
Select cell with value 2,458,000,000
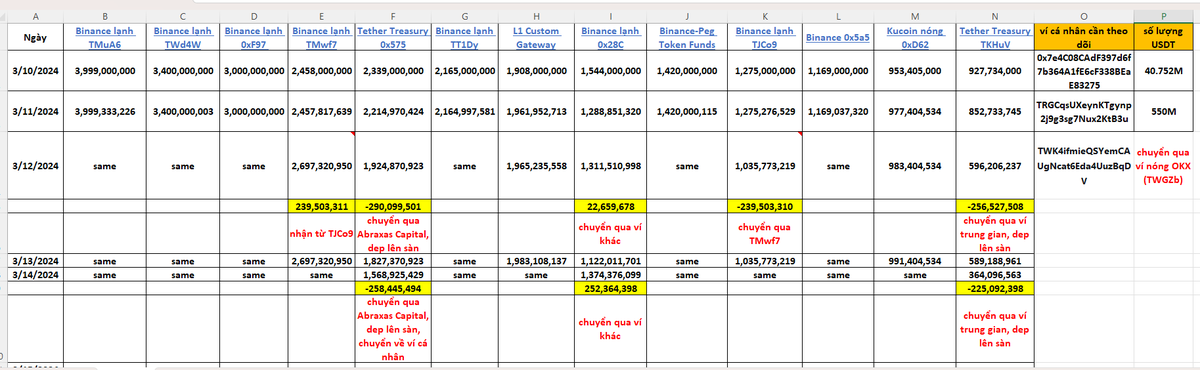[x=320, y=72]
